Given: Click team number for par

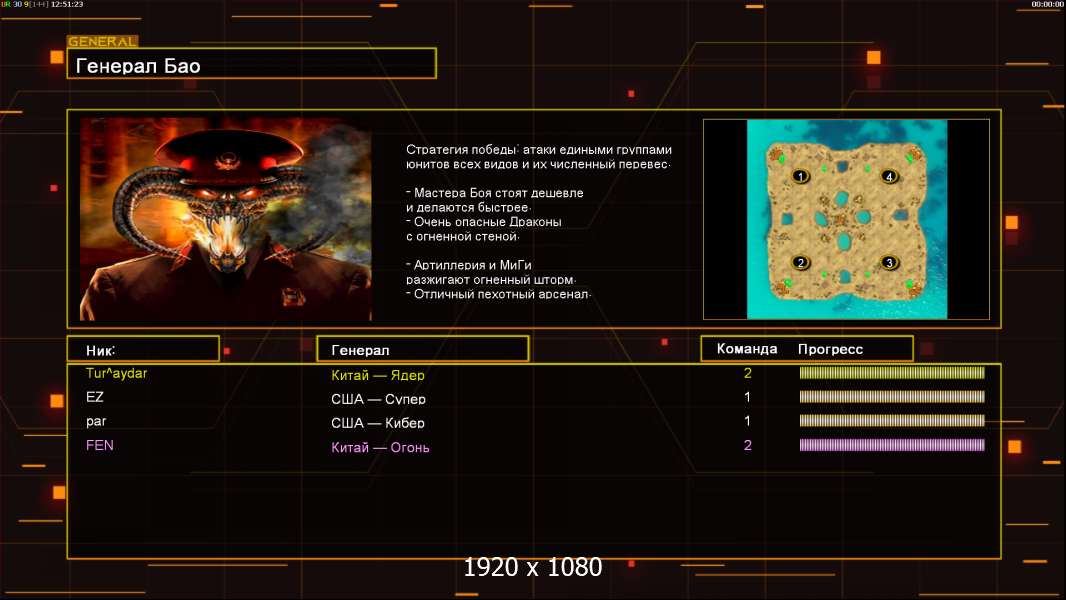Looking at the screenshot, I should pyautogui.click(x=748, y=421).
